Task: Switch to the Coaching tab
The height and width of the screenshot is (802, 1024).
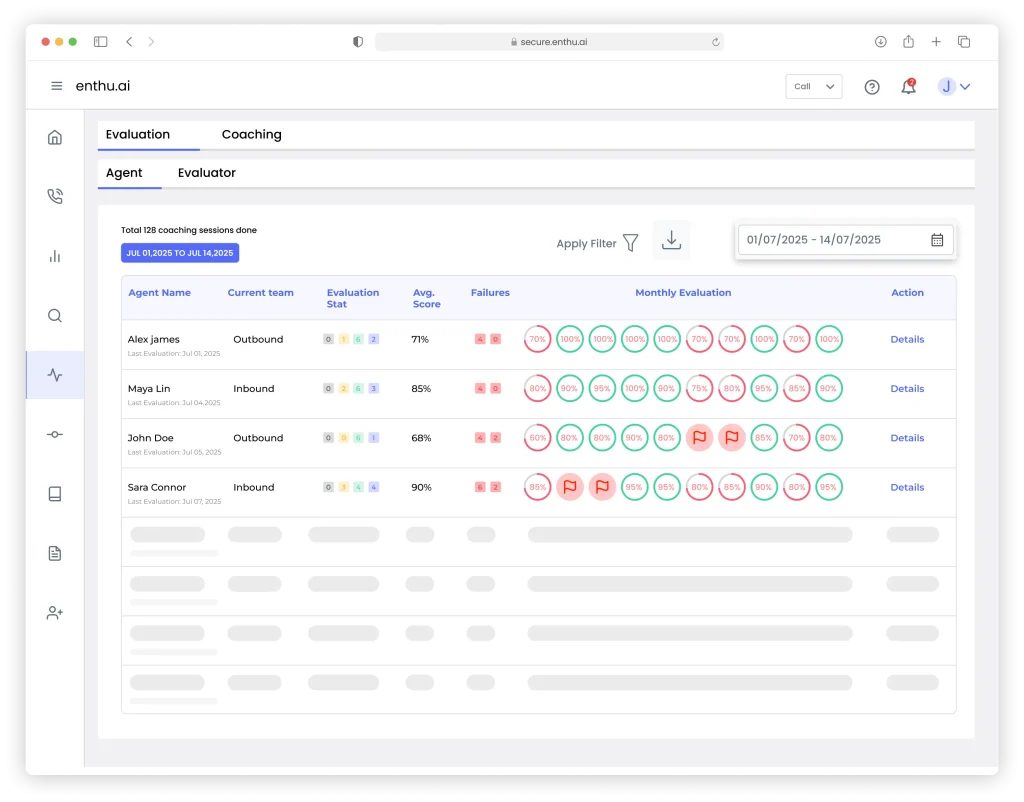Action: 251,134
